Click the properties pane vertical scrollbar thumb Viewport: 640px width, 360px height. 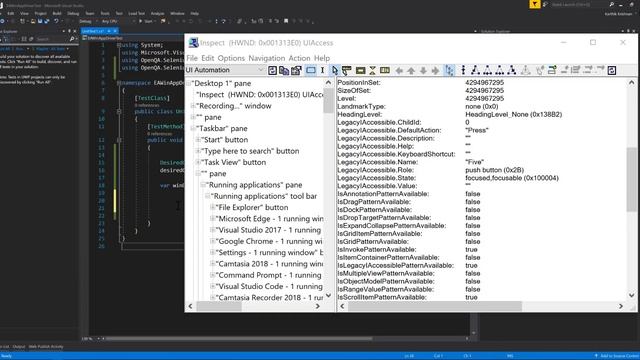631,180
